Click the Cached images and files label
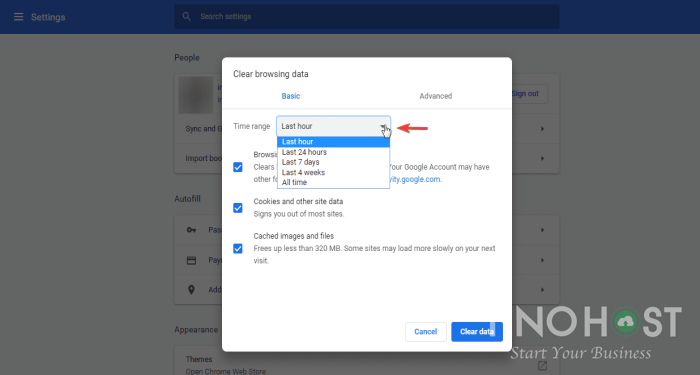 click(294, 236)
